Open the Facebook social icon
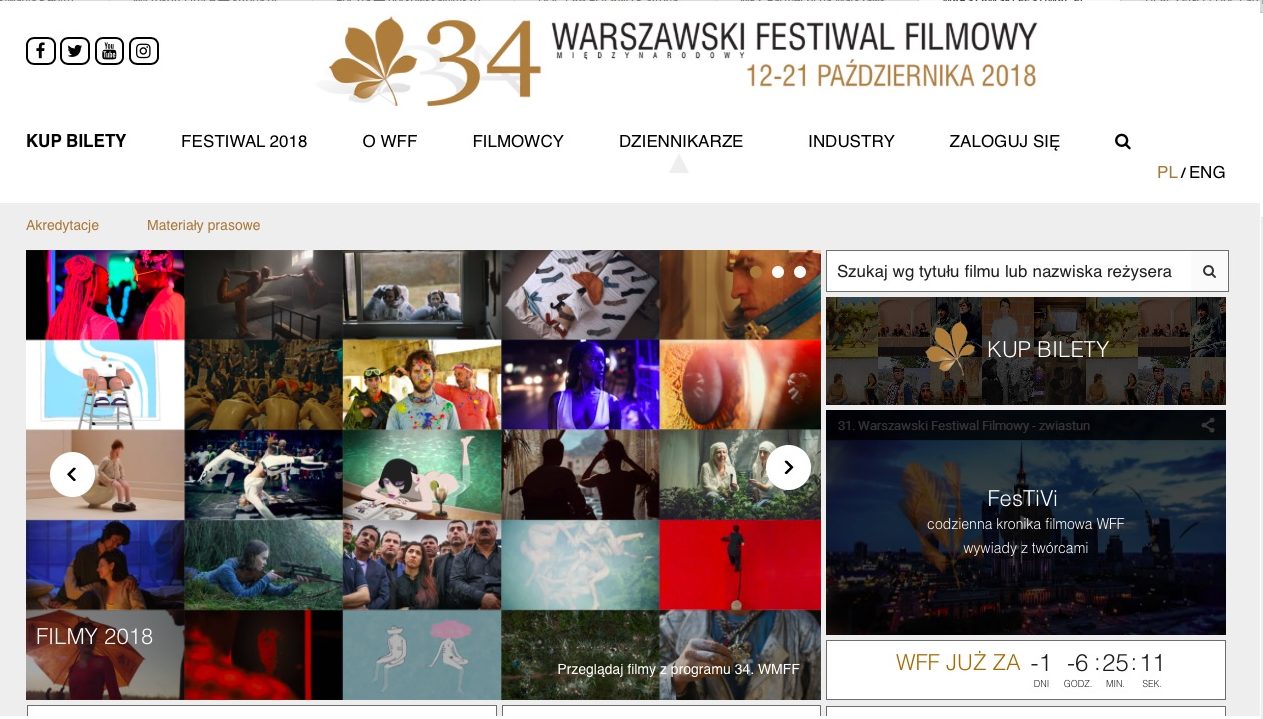 41,51
